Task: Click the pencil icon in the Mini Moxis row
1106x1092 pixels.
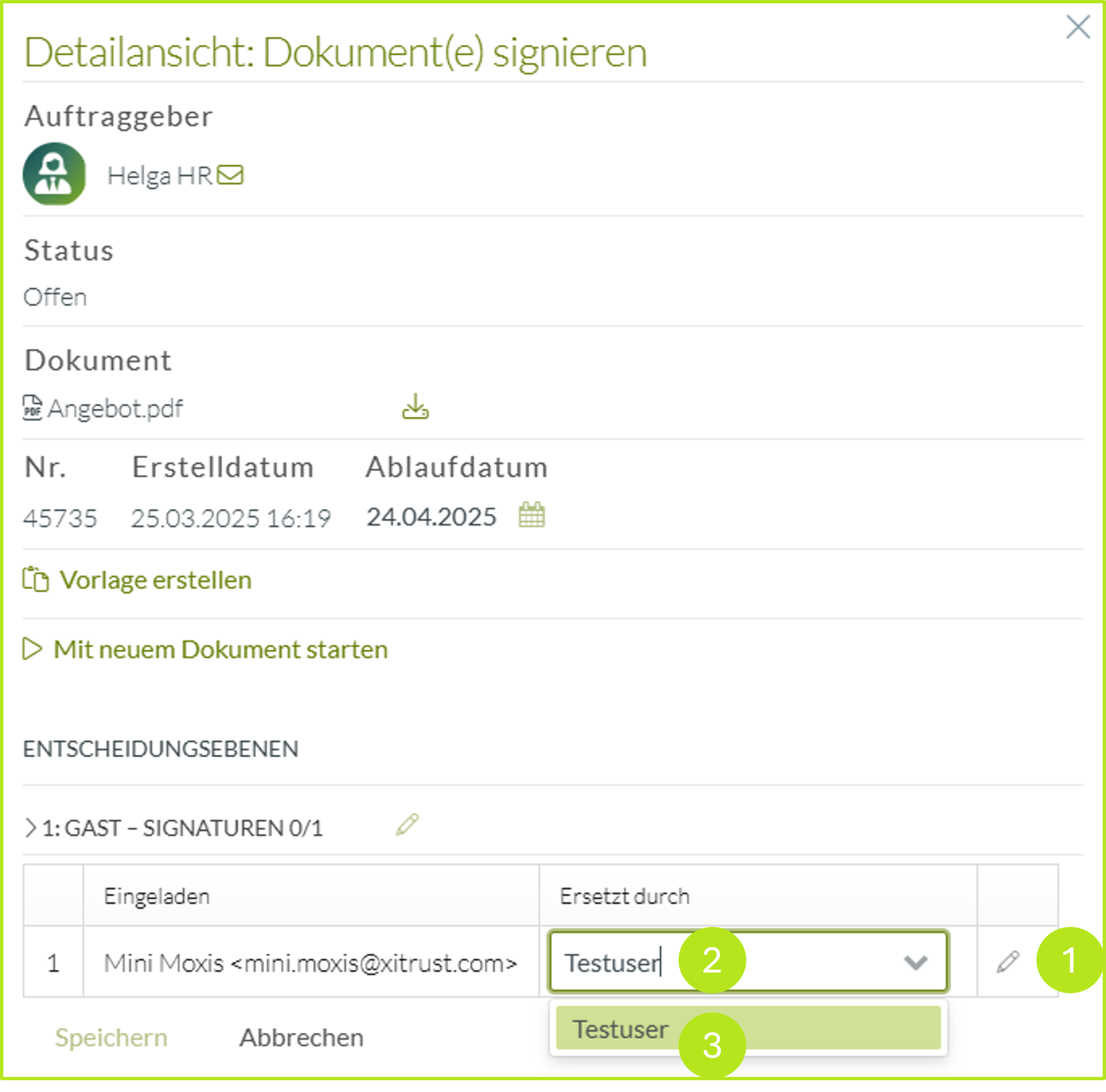Action: point(1008,962)
